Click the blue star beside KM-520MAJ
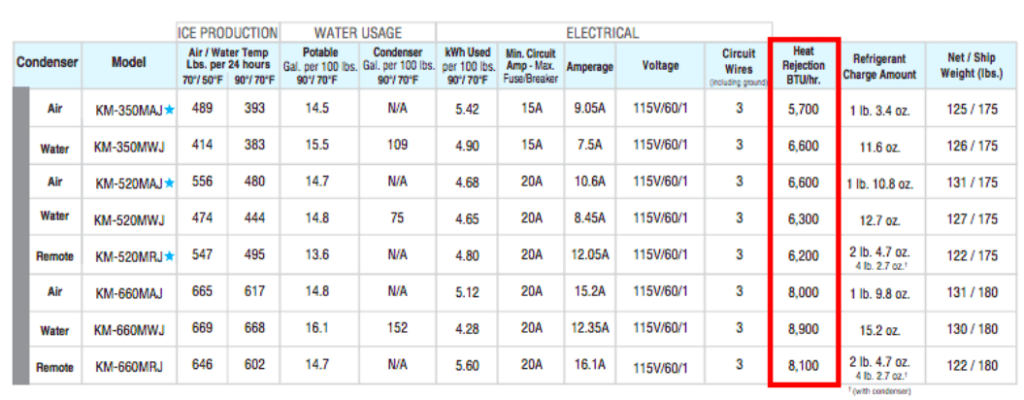 [169, 183]
